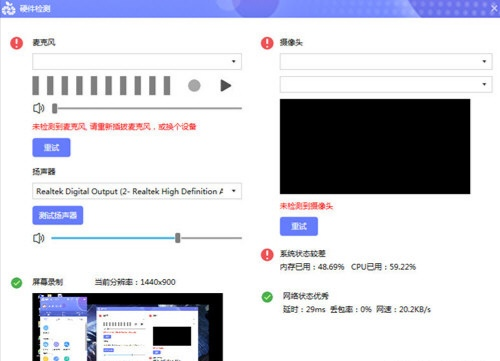The width and height of the screenshot is (500, 361).
Task: Click the microphone volume speaker icon
Action: tap(39, 108)
